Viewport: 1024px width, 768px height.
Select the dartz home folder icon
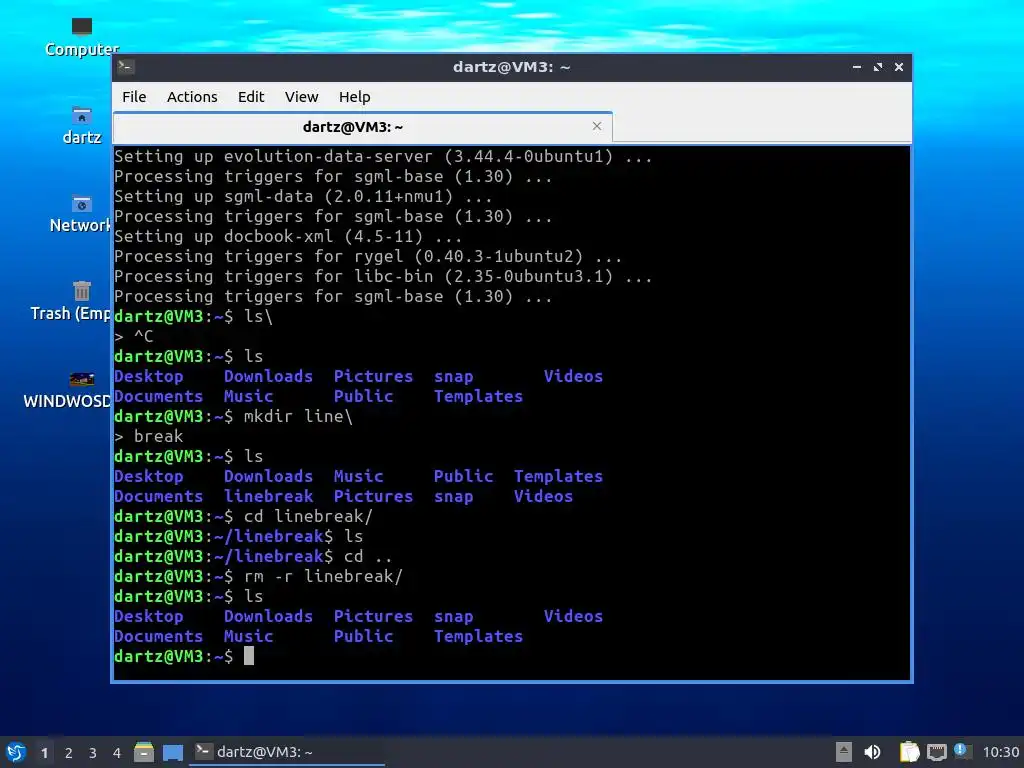pyautogui.click(x=82, y=125)
